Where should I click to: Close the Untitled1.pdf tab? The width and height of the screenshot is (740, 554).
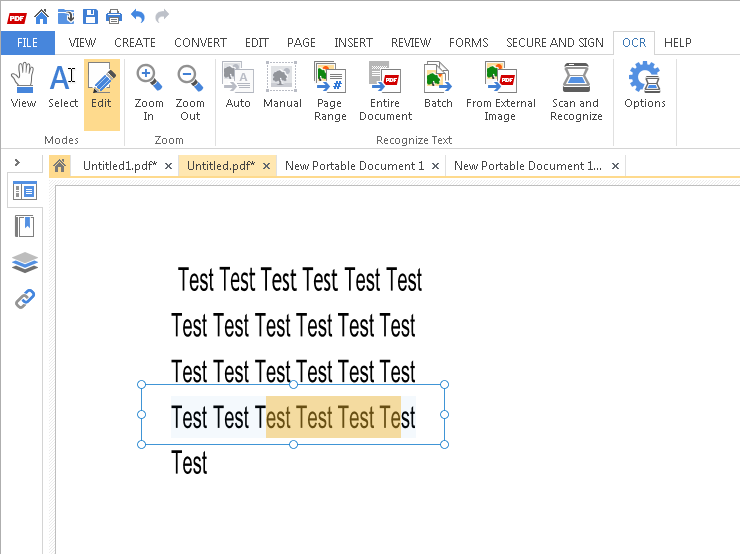168,166
